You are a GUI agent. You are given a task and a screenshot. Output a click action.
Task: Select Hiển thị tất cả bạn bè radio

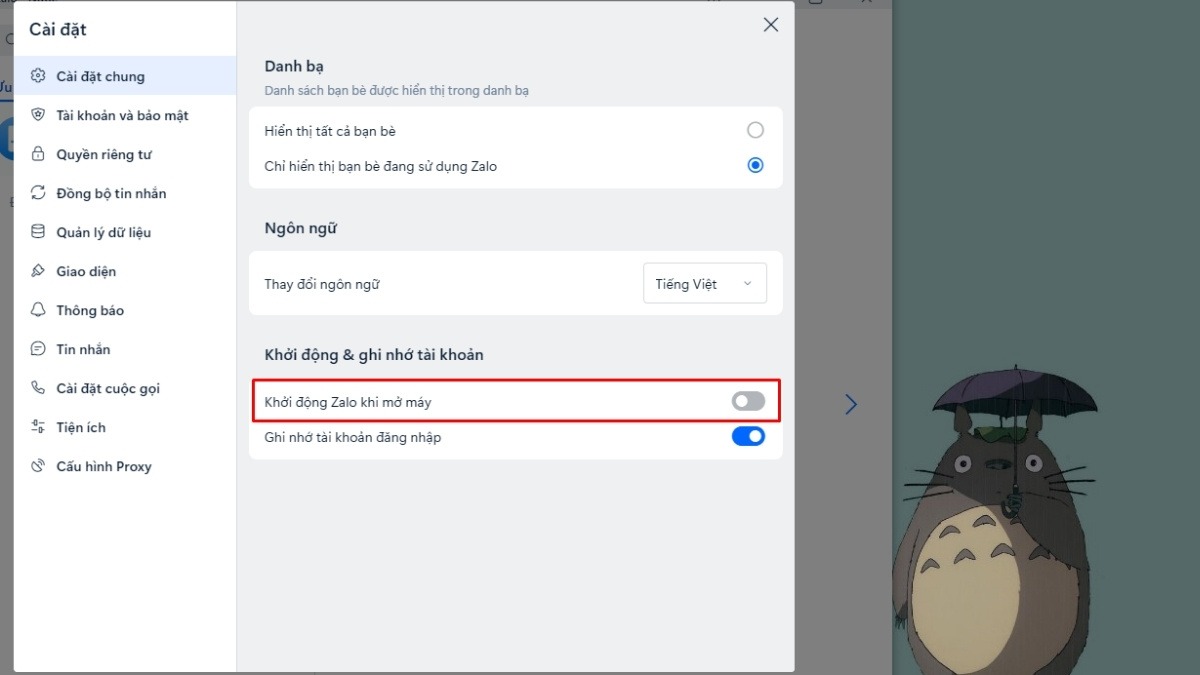755,130
